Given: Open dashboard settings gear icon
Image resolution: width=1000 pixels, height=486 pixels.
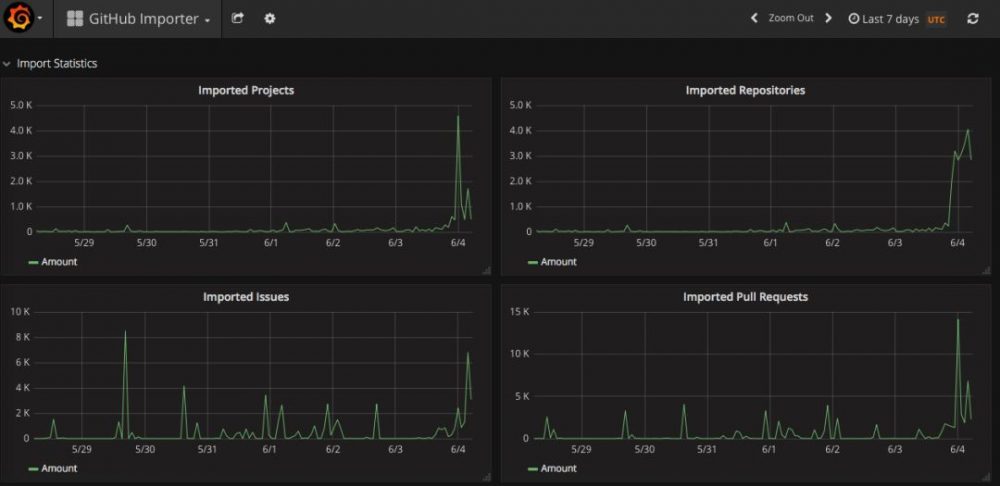Looking at the screenshot, I should click(270, 18).
